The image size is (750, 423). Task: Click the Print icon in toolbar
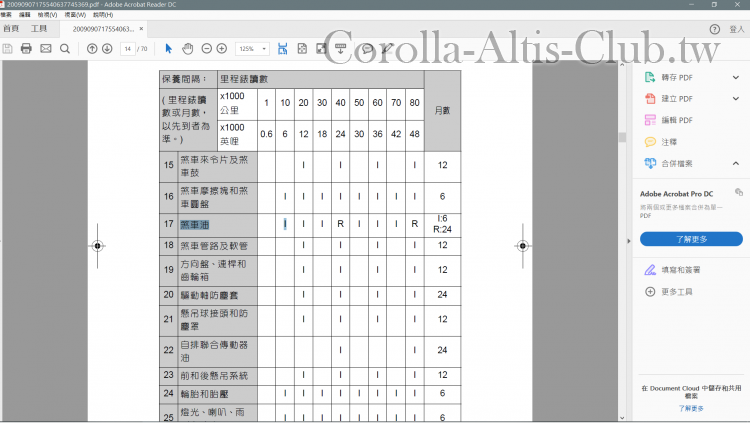tap(27, 48)
